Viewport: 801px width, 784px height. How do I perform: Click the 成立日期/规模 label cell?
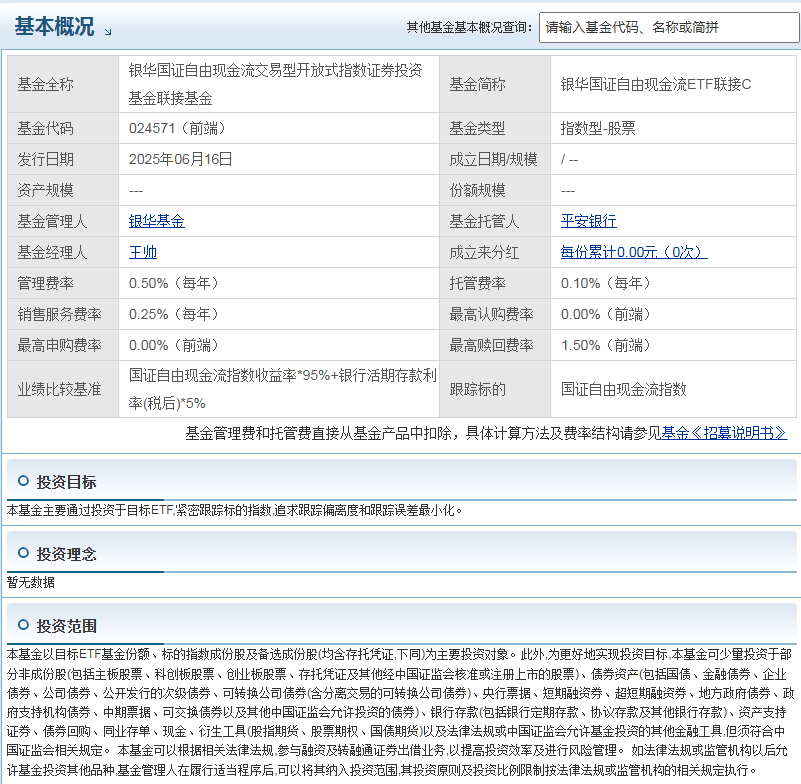click(495, 159)
